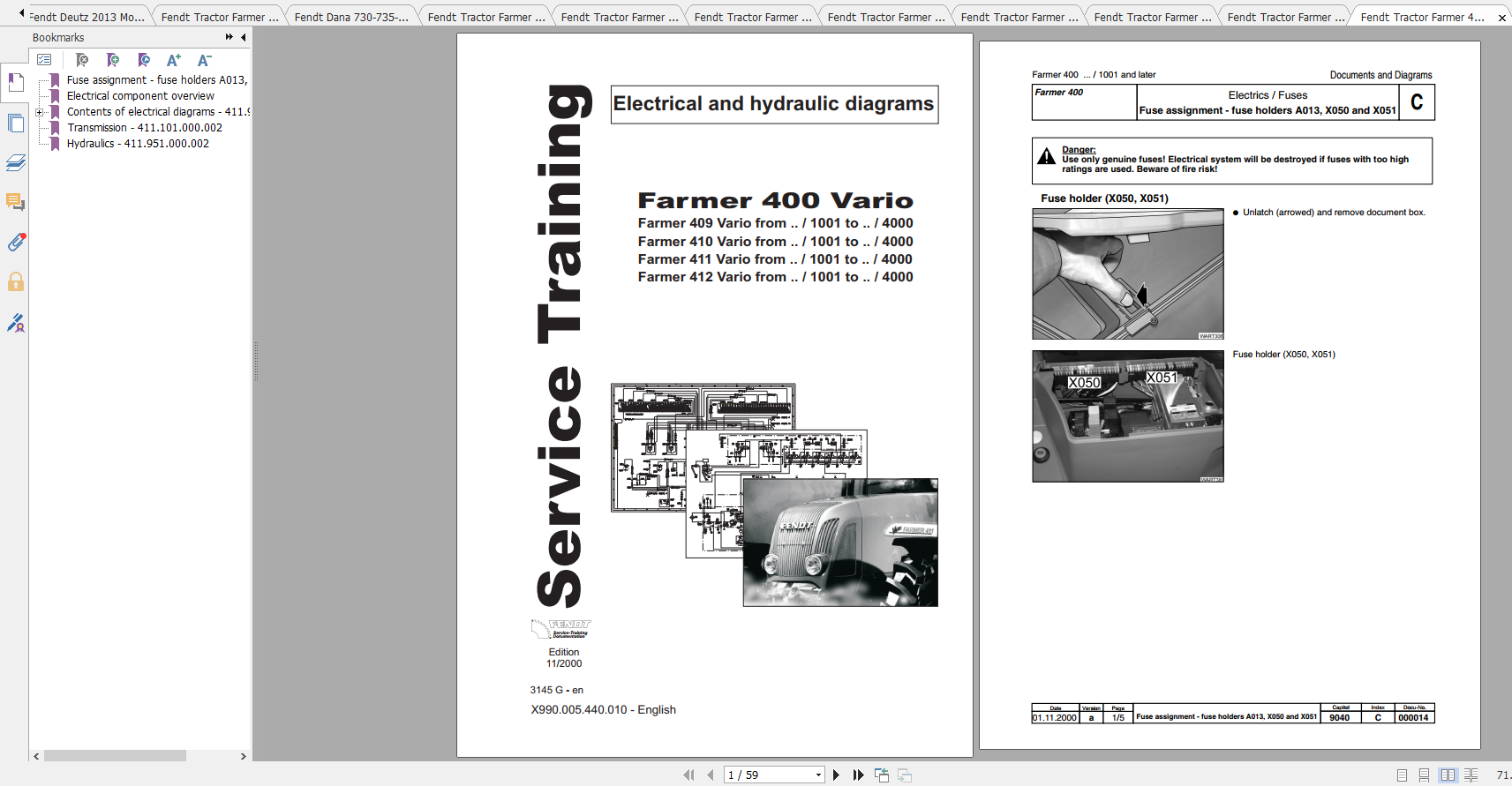This screenshot has width=1512, height=786.
Task: Click the set bookmark destination icon
Action: 144,60
